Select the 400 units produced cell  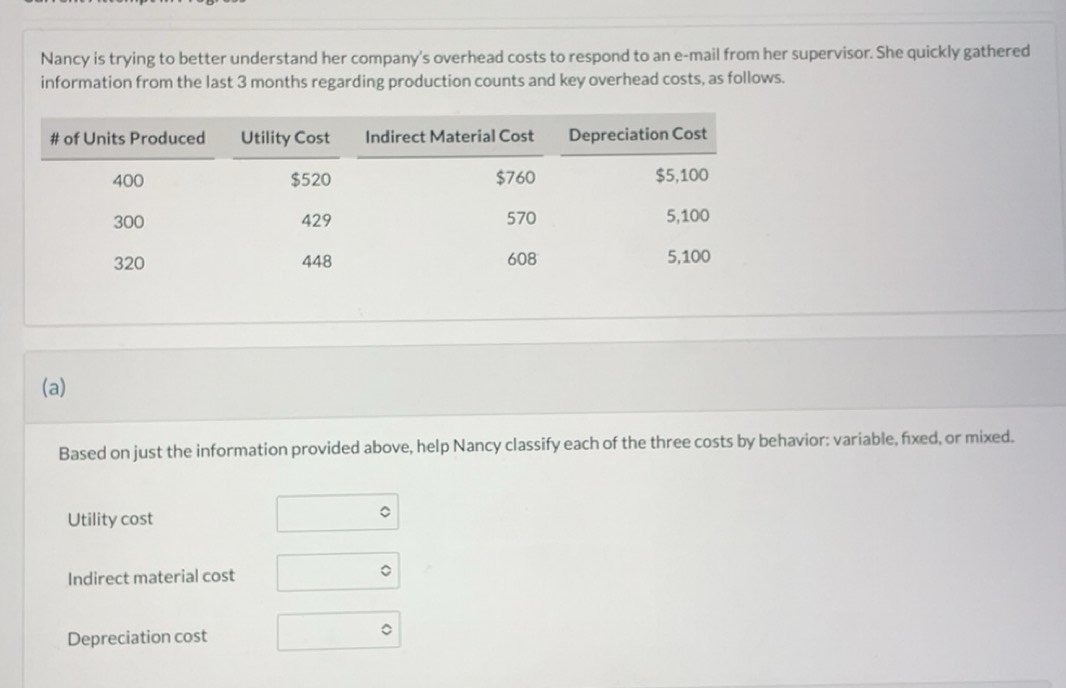(x=128, y=181)
